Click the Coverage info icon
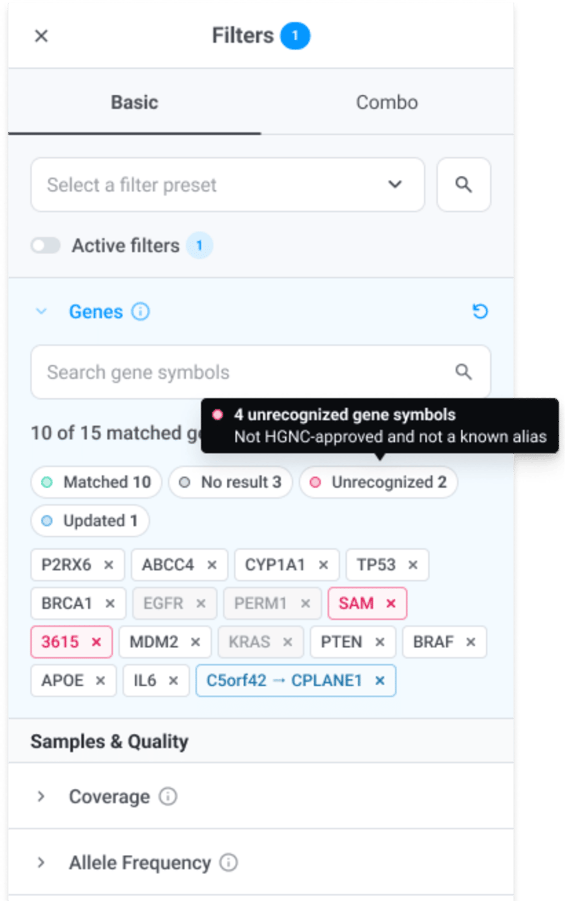Viewport: 566px width, 901px height. click(x=168, y=796)
